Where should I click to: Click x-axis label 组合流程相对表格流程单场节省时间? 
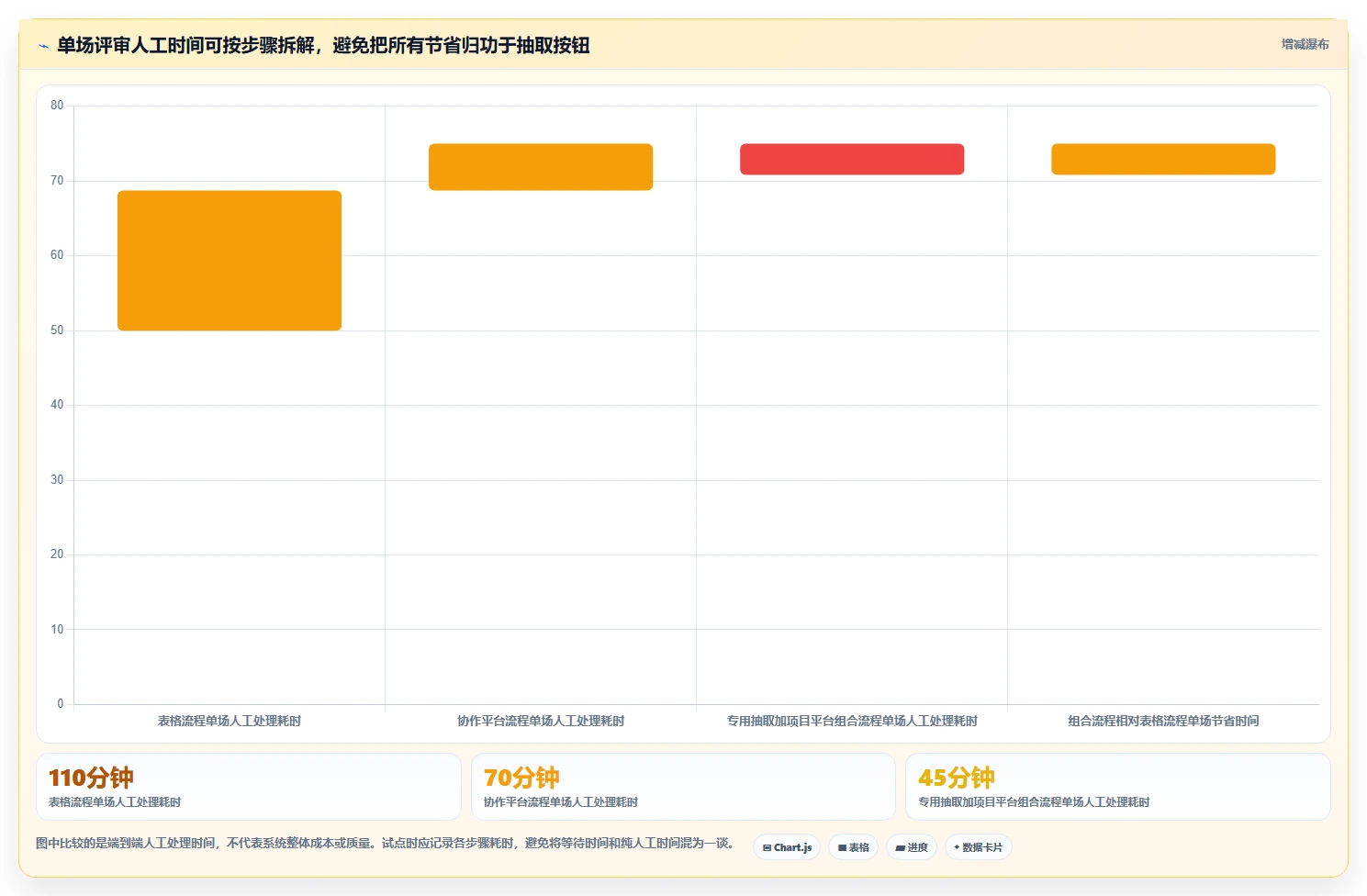tap(1163, 722)
